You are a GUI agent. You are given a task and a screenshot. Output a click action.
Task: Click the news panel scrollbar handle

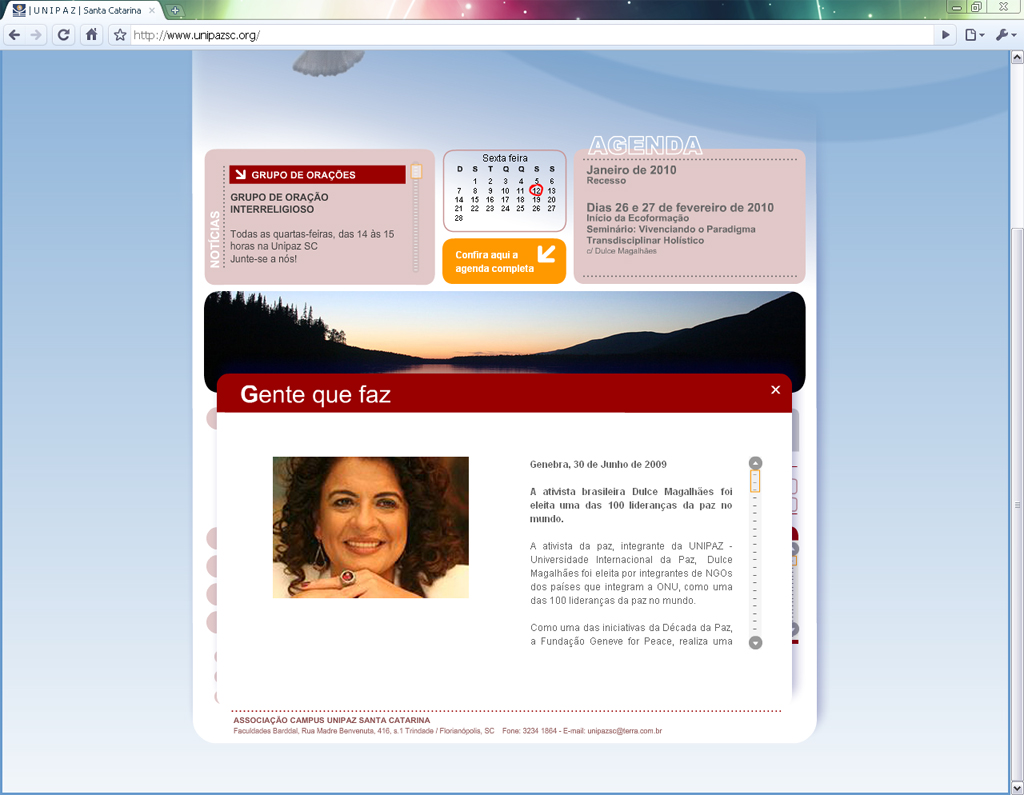pyautogui.click(x=416, y=172)
